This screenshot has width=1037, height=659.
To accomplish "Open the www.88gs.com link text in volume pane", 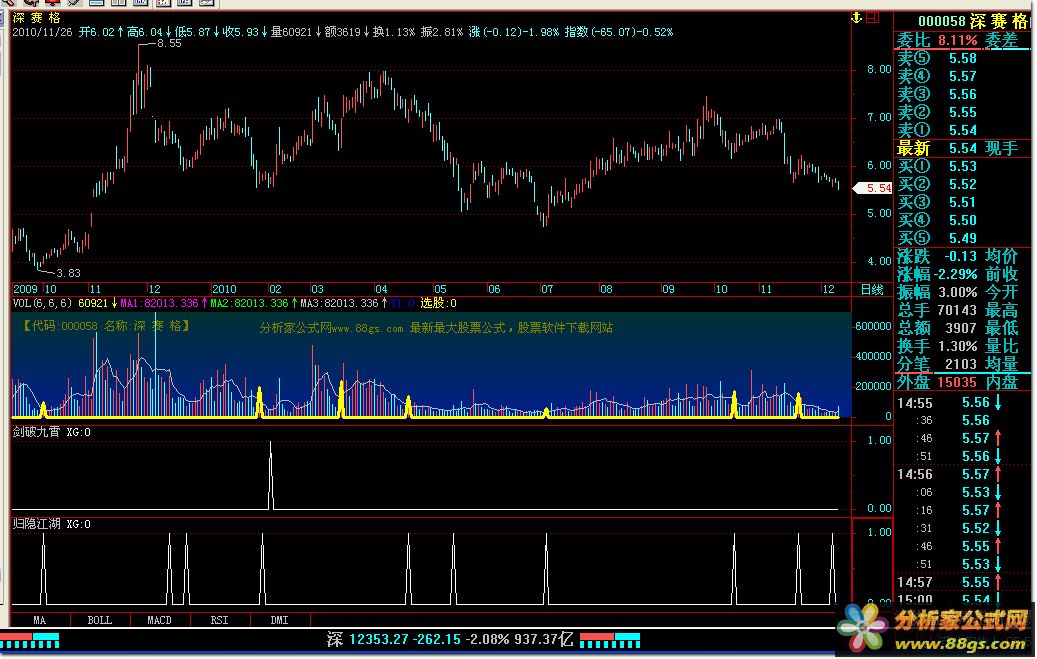I will [x=367, y=328].
